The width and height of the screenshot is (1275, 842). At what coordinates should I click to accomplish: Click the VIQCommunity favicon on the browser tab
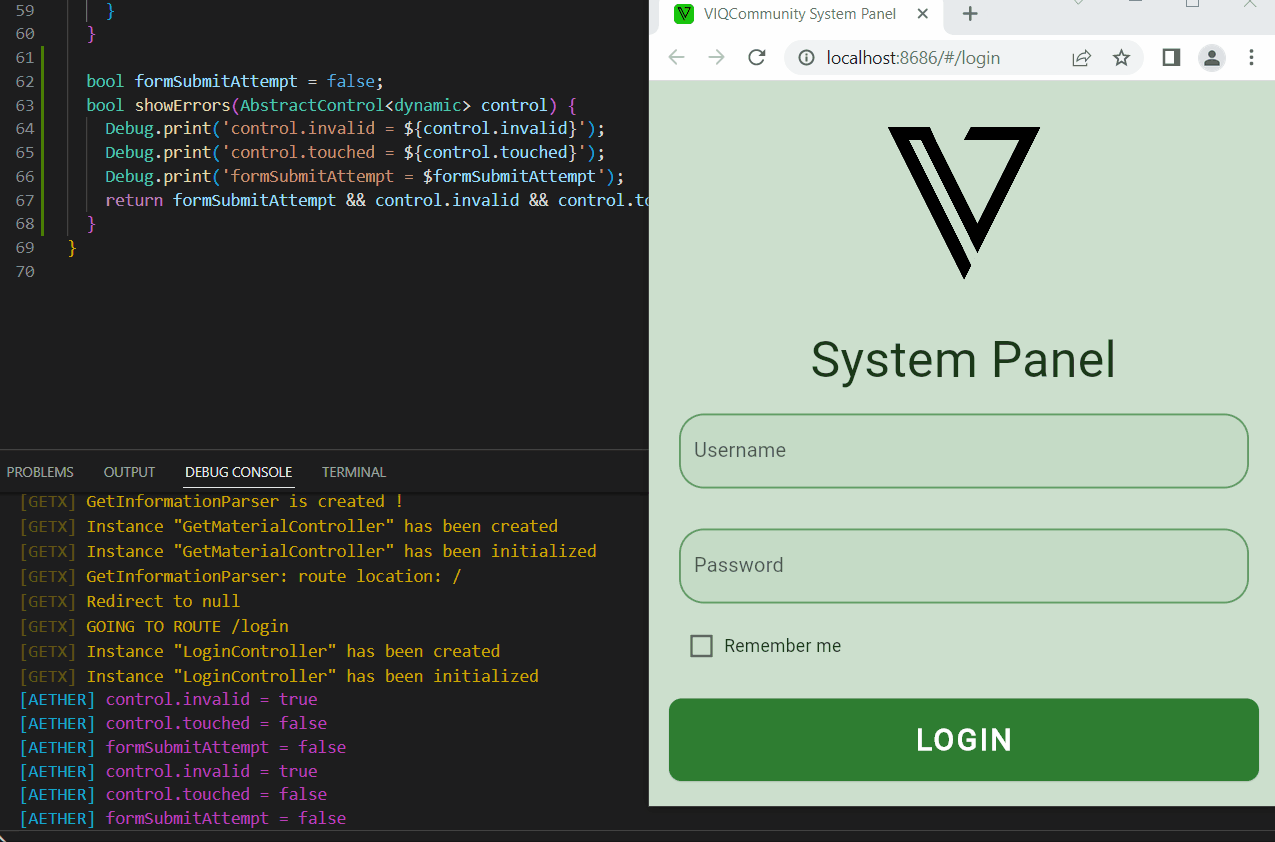tap(684, 14)
